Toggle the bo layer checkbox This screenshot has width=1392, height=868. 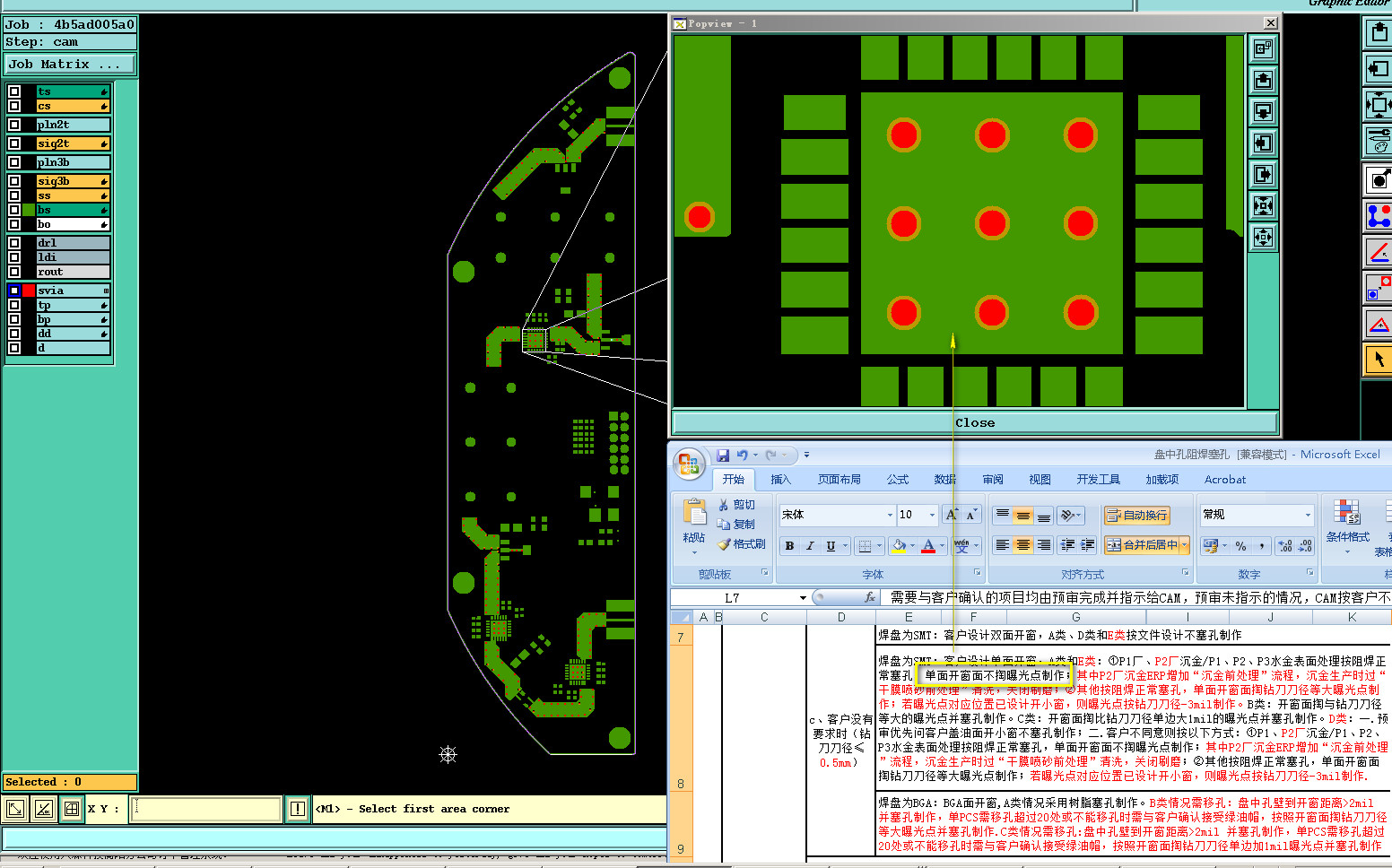point(14,224)
